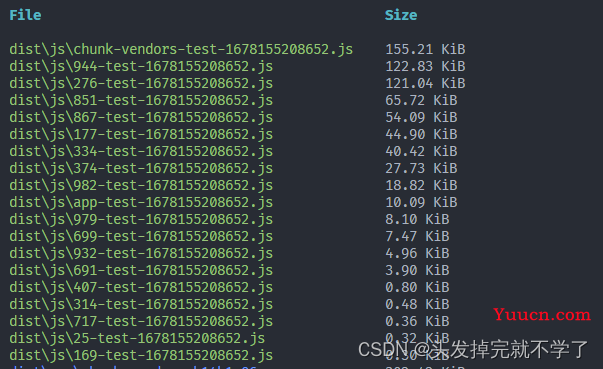Click the 3.90 KiB size value
Image resolution: width=603 pixels, height=369 pixels.
coord(417,271)
